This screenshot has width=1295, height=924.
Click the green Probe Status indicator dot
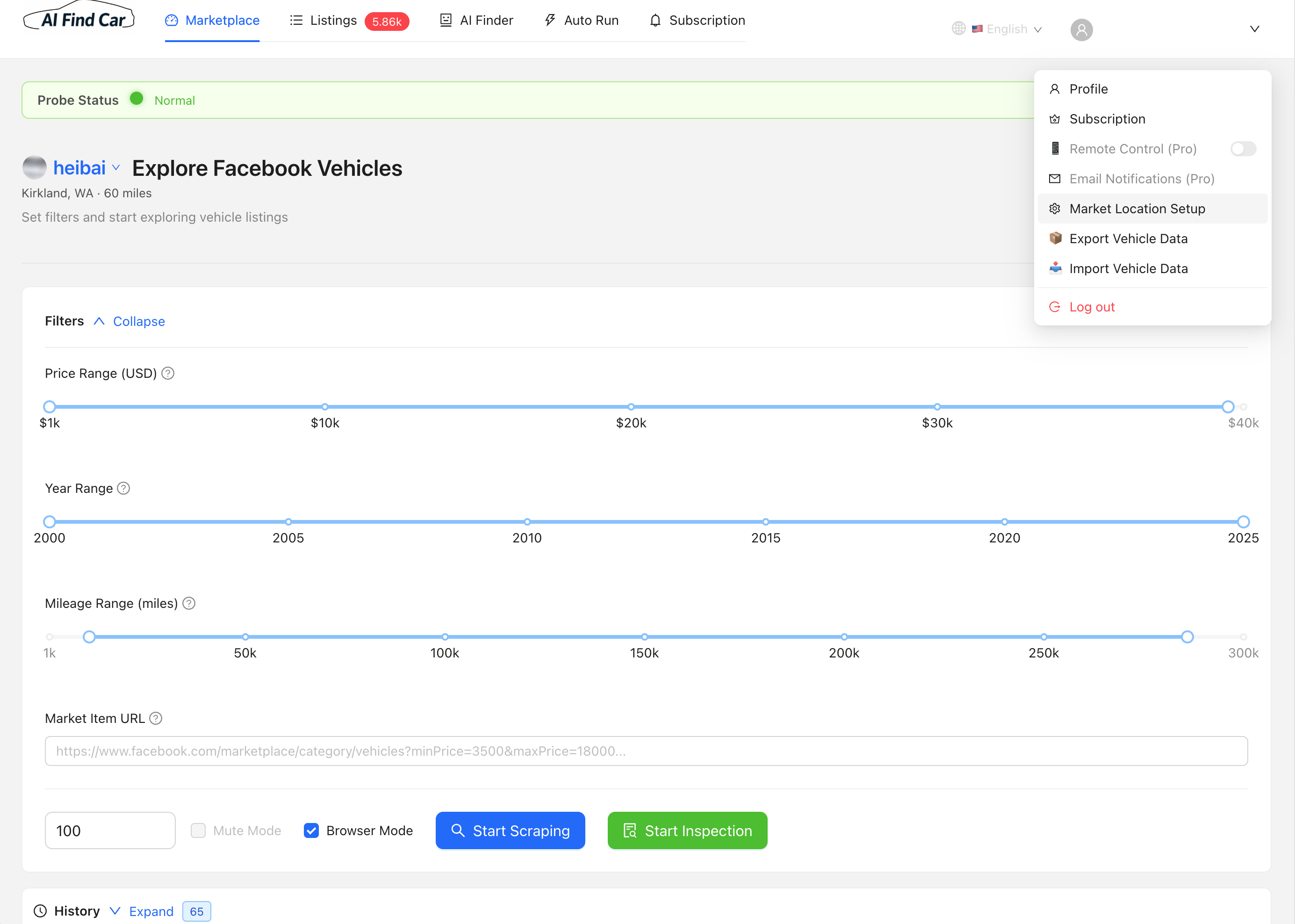(137, 98)
